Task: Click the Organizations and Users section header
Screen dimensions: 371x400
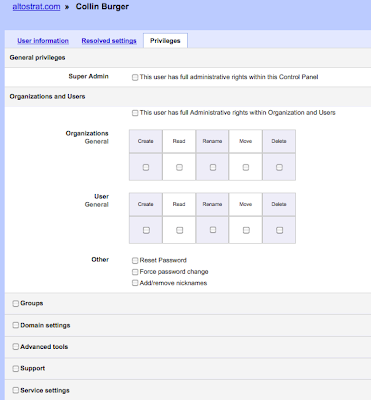Action: tap(47, 96)
